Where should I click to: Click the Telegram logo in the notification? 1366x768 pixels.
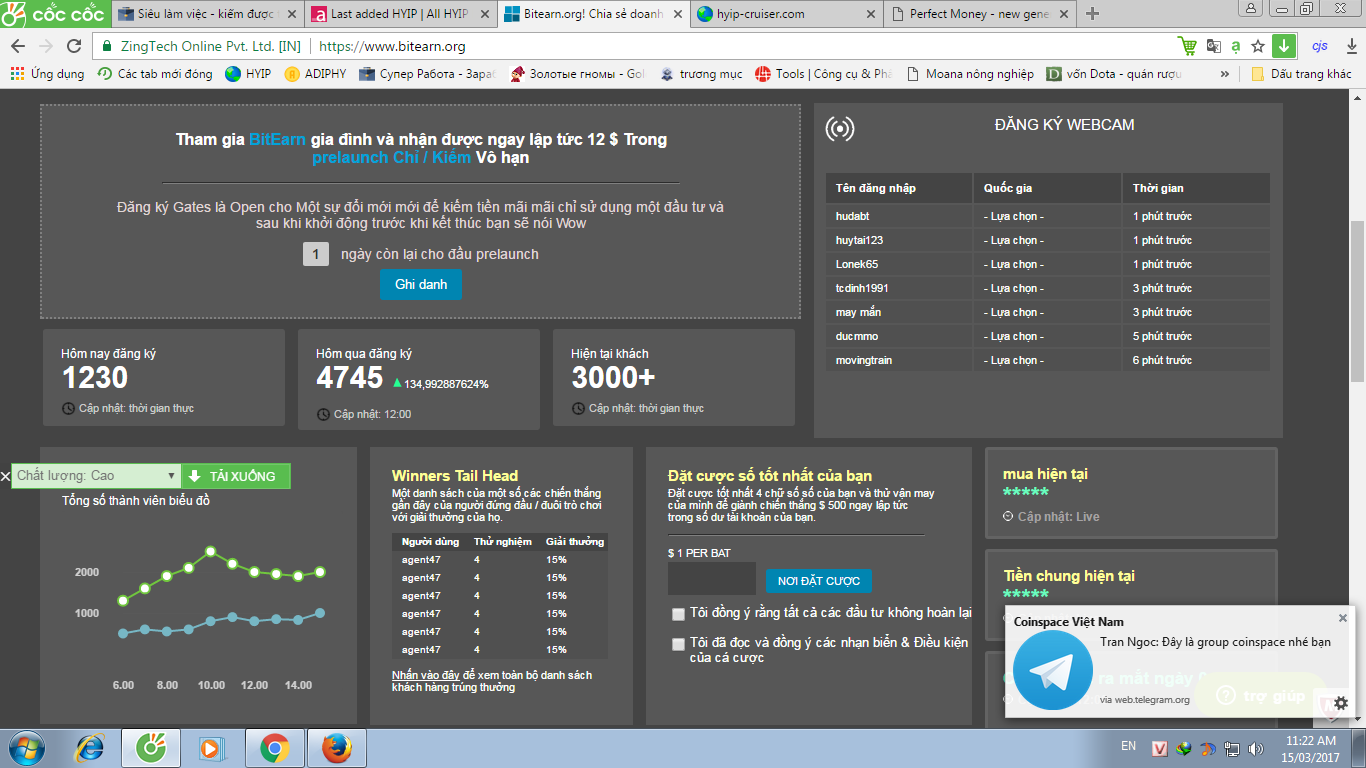(x=1052, y=670)
